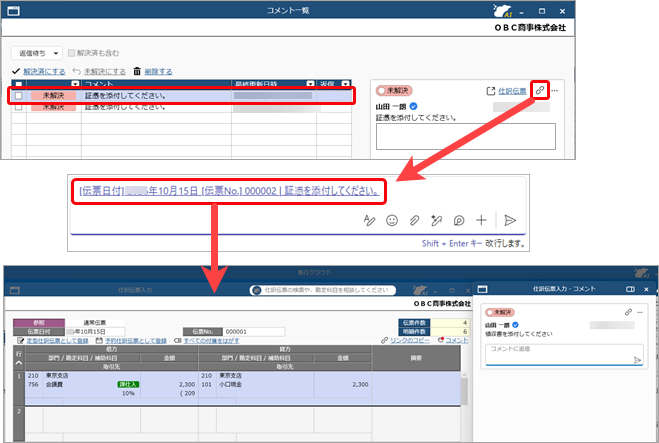Tick the header select-all checkbox in comment grid
Image resolution: width=659 pixels, height=443 pixels.
tap(18, 84)
